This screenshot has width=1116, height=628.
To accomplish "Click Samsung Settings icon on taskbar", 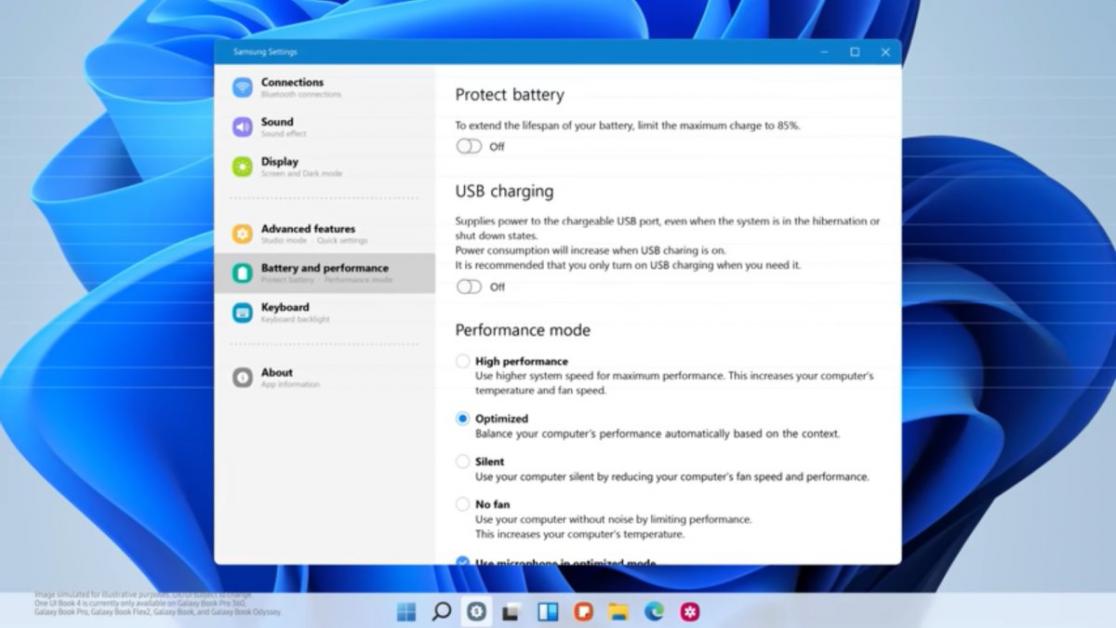I will pyautogui.click(x=476, y=612).
